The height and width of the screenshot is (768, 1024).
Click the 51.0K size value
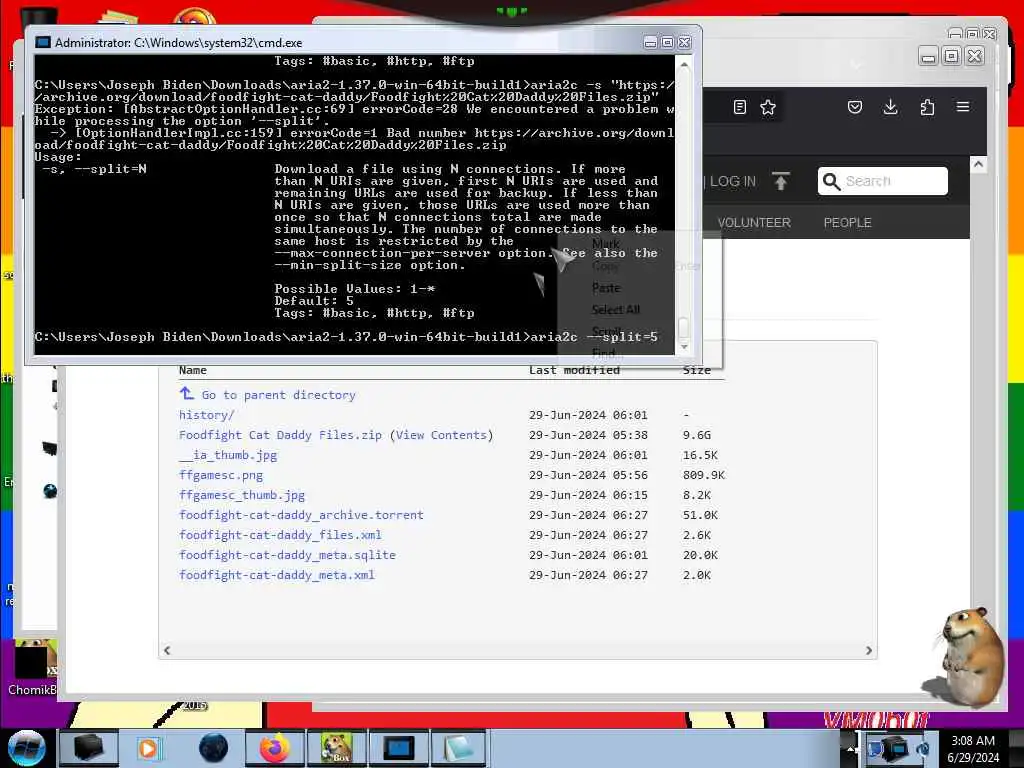(700, 515)
